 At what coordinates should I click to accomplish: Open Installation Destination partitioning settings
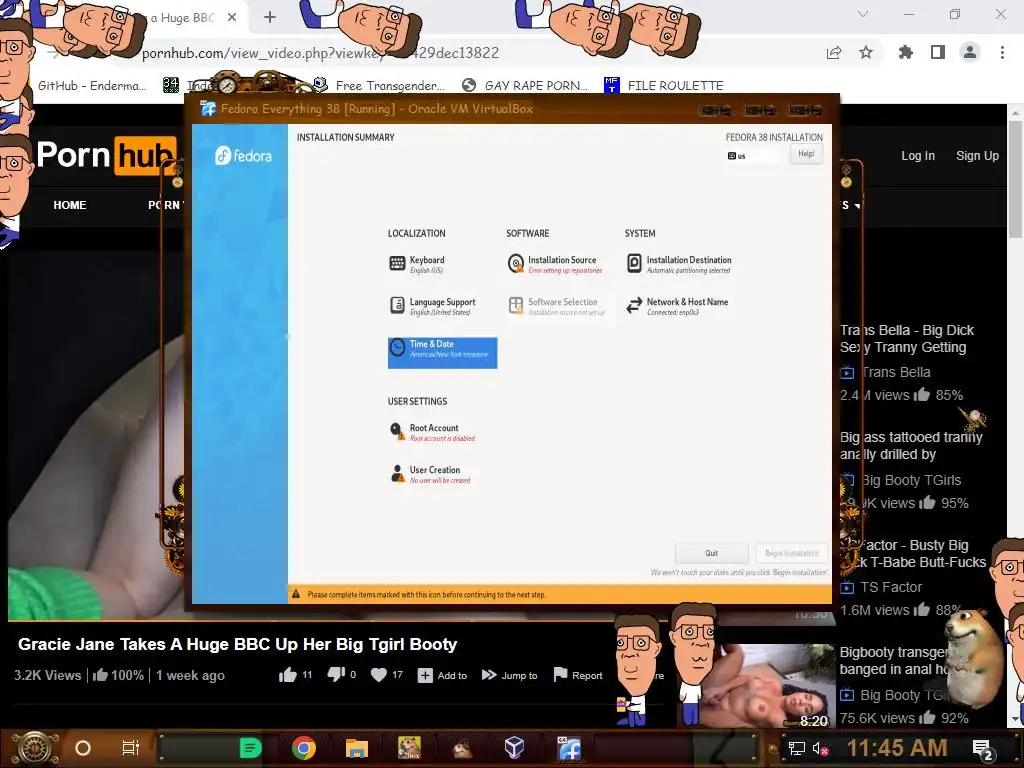point(679,264)
